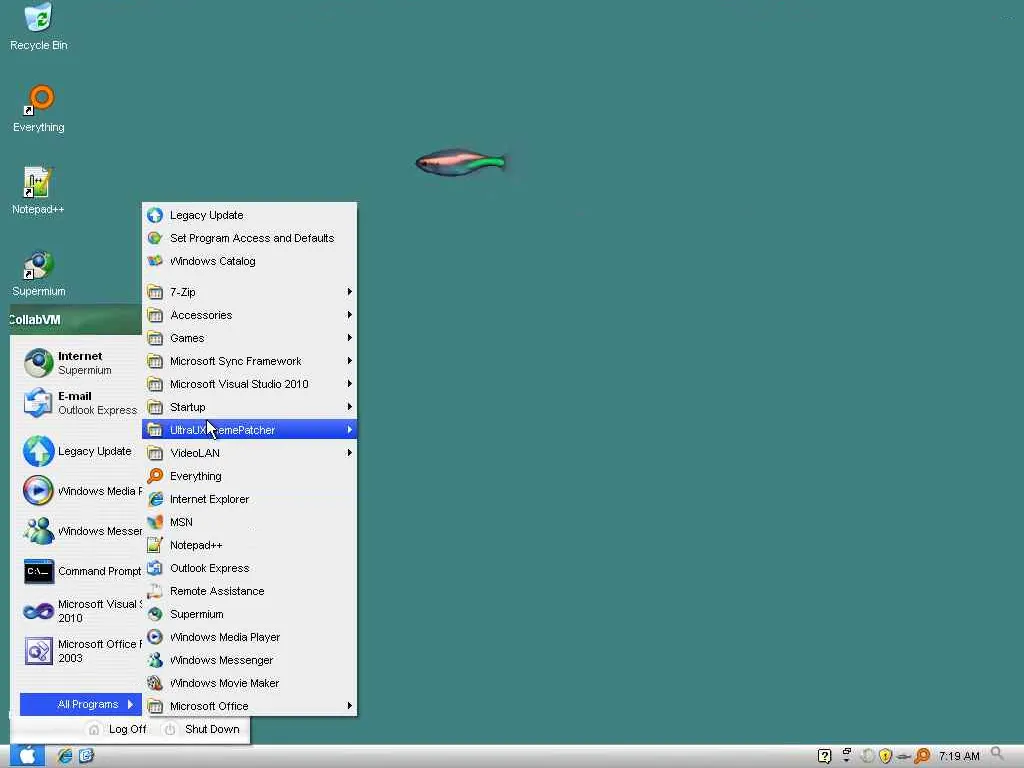Select the Supermium desktop shortcut icon
The height and width of the screenshot is (768, 1024).
(x=39, y=273)
